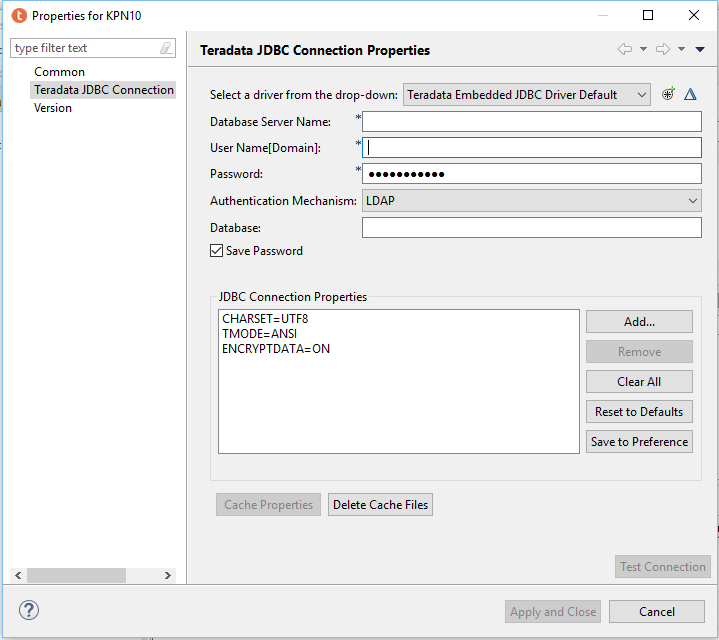Open the view menu triangle in header
The image size is (719, 640).
[700, 50]
